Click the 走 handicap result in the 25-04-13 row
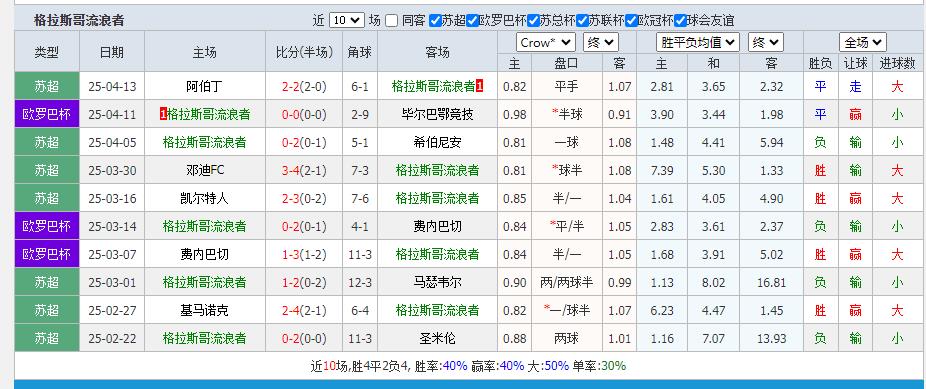Screen dimensions: 926x389 (855, 87)
